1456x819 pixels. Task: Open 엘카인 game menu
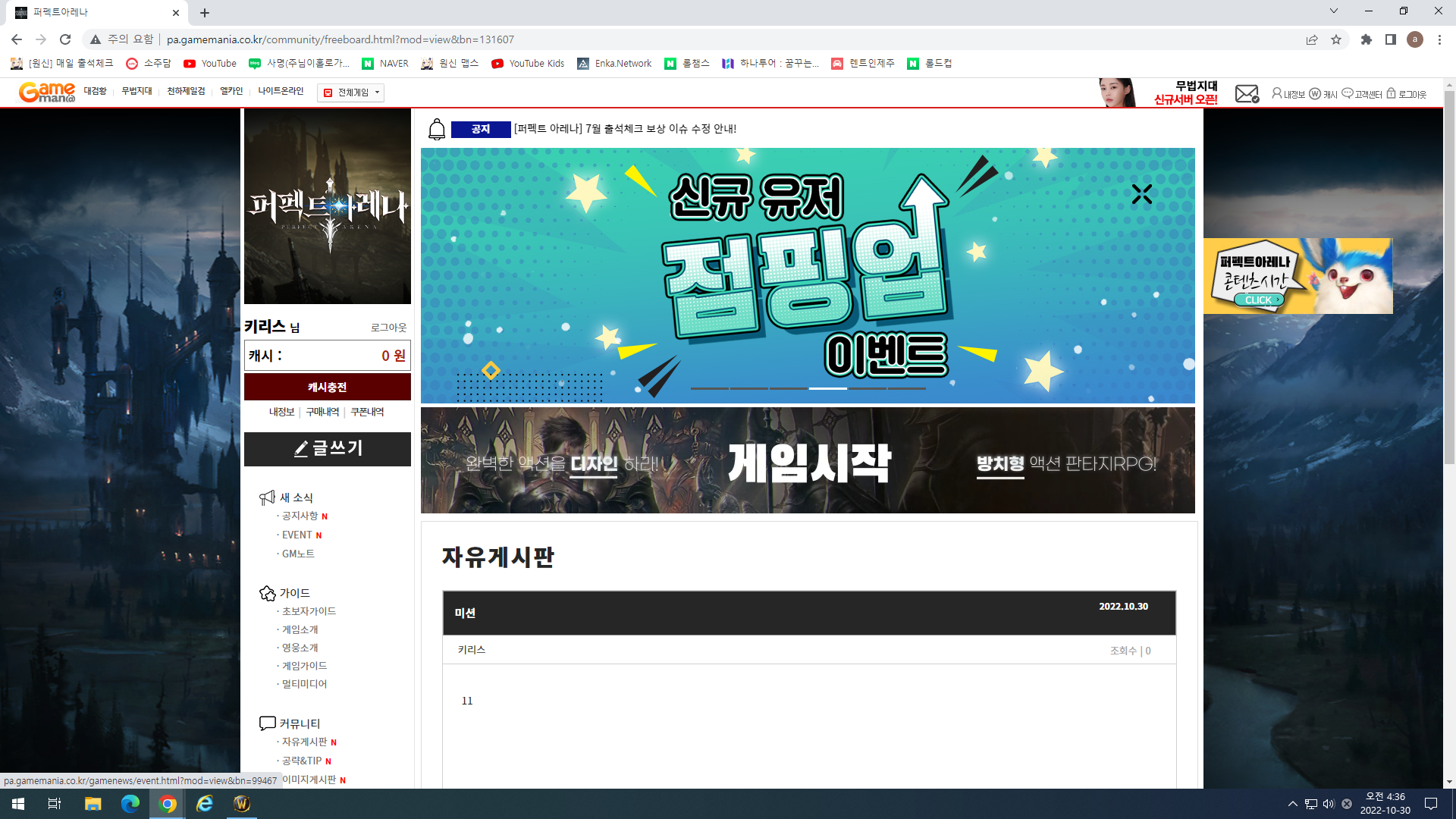pos(231,91)
